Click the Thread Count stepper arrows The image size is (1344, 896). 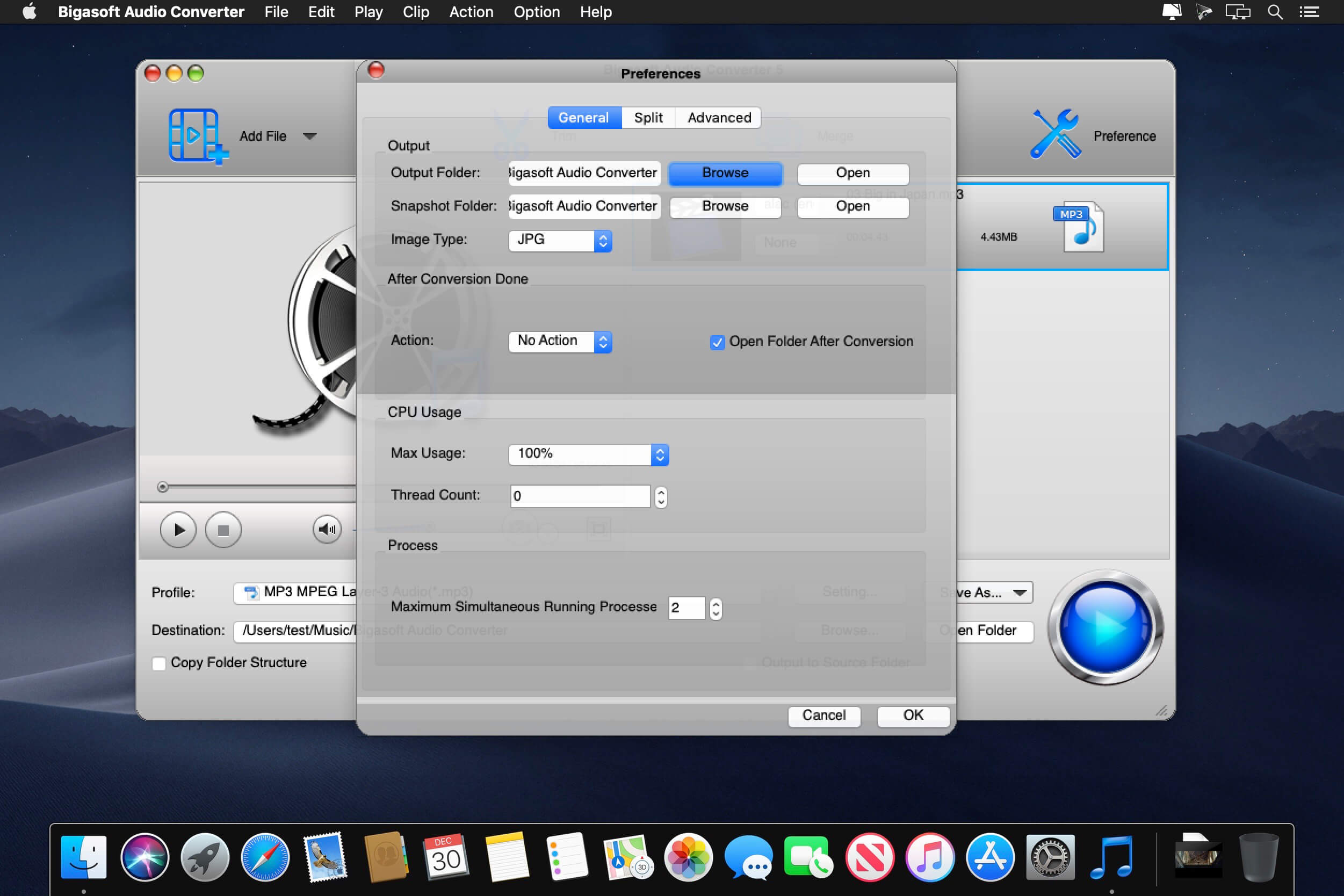coord(661,496)
